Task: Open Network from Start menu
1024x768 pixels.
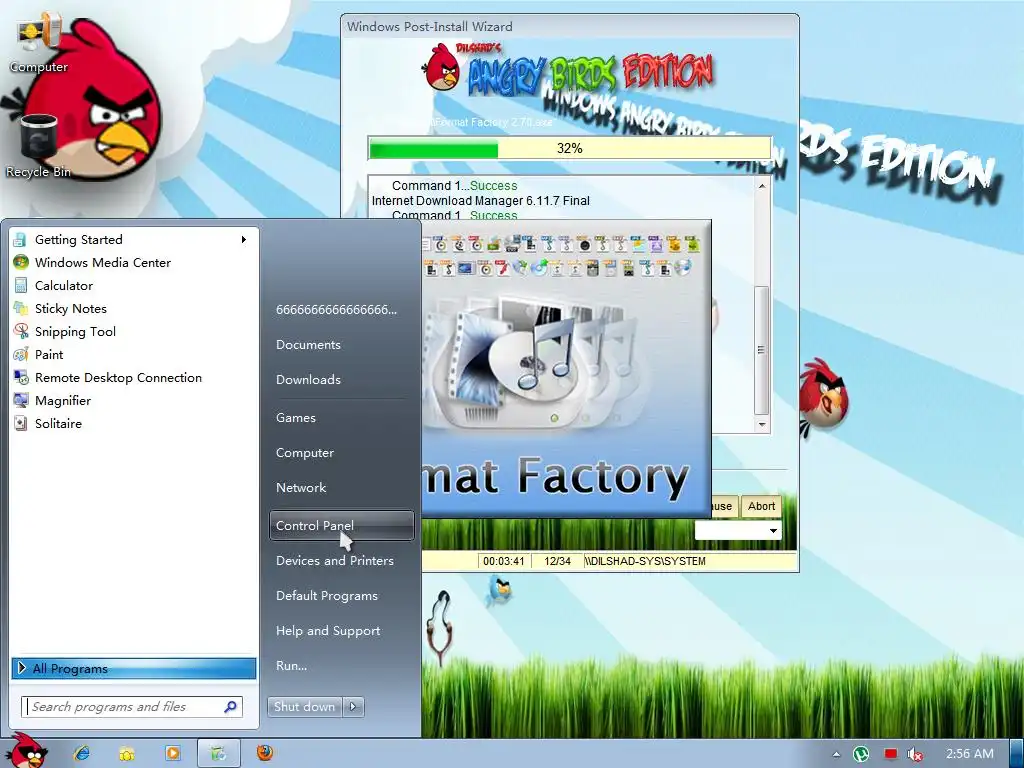Action: pos(342,488)
